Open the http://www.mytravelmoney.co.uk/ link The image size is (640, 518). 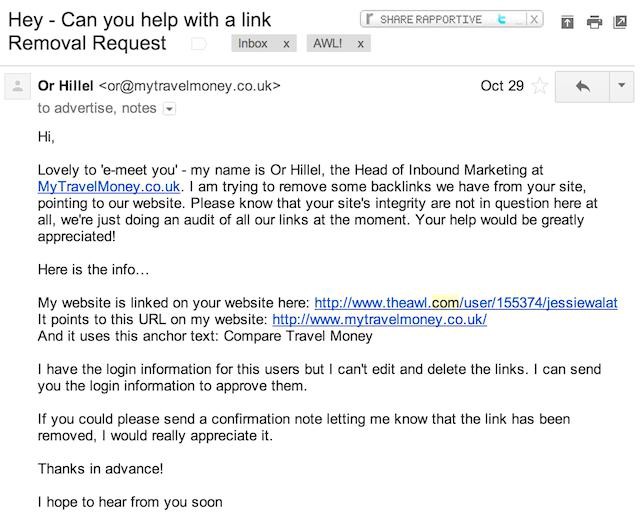pyautogui.click(x=380, y=319)
